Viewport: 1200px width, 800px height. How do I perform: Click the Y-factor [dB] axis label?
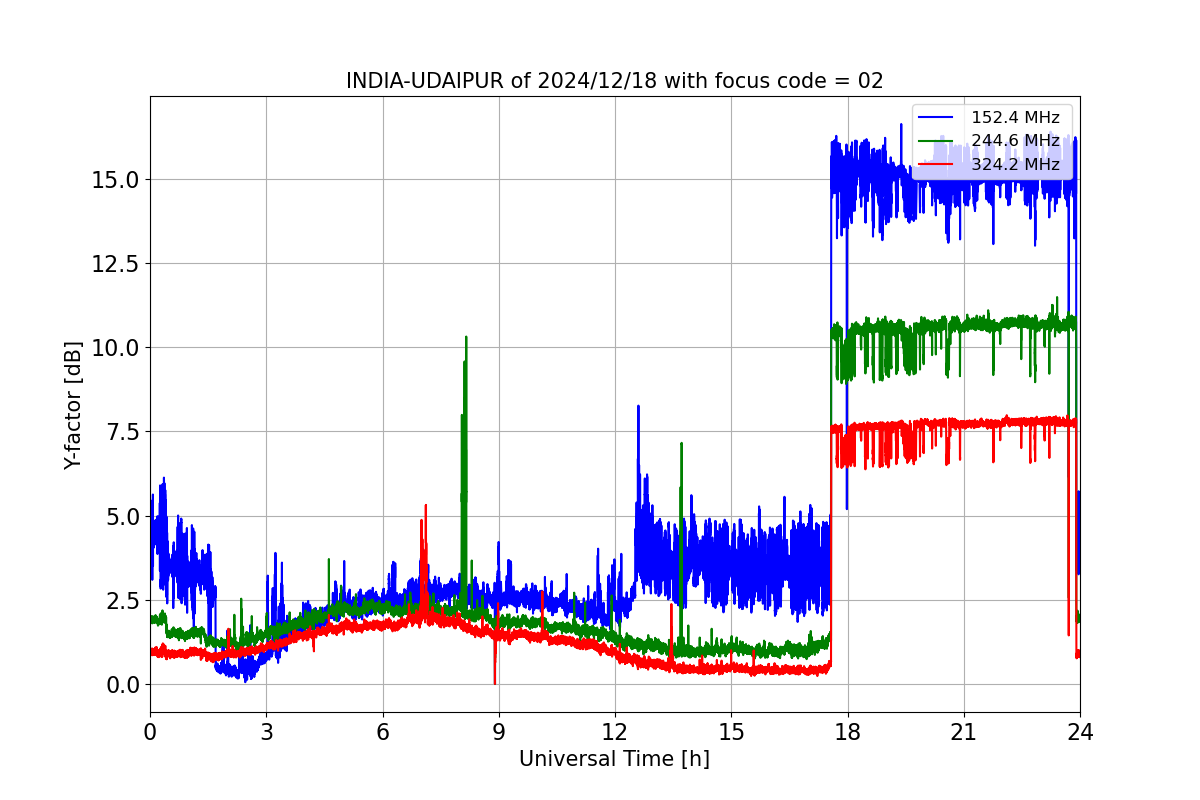click(x=72, y=403)
